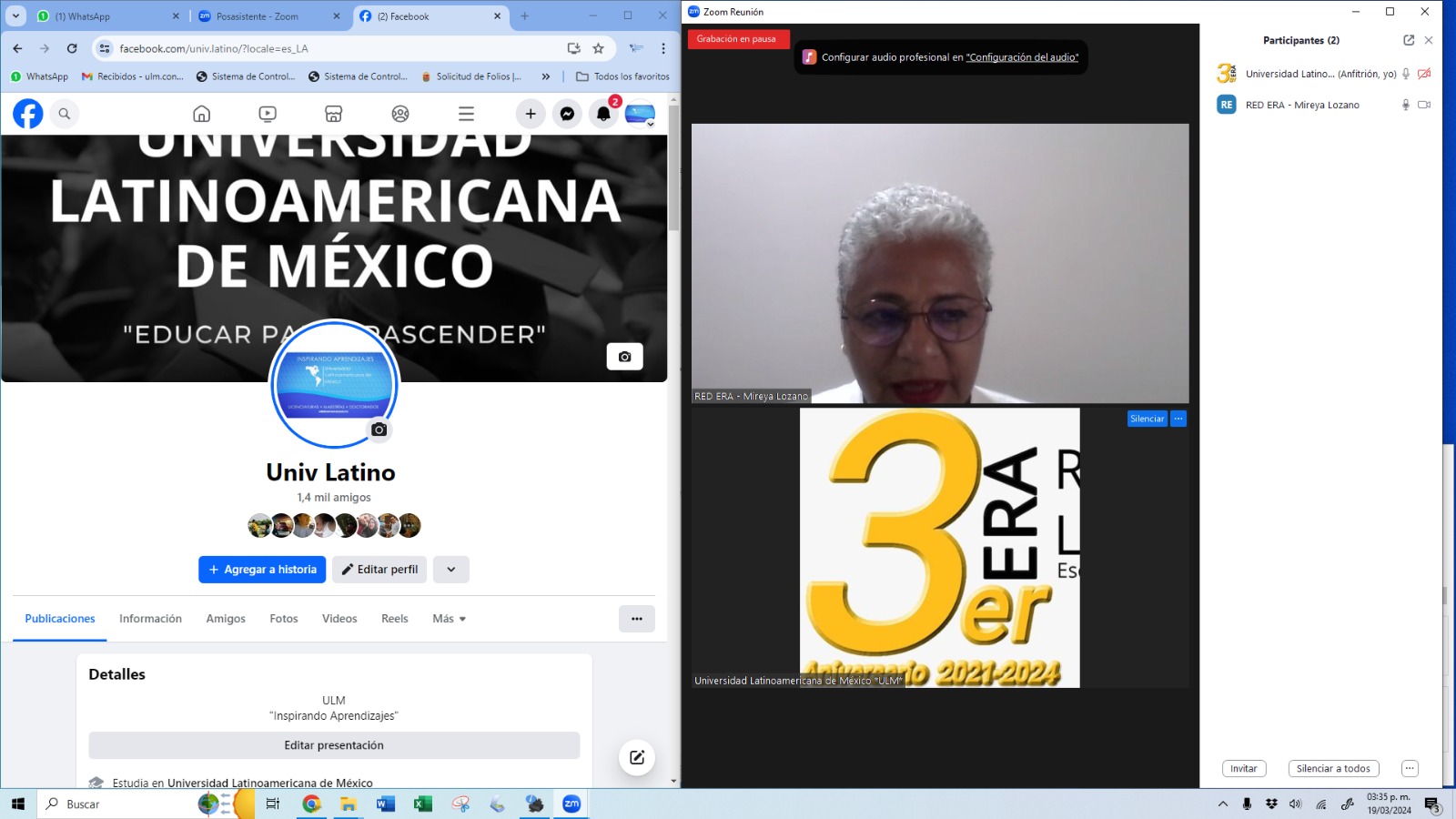Viewport: 1456px width, 819px height.
Task: Open Facebook notifications bell
Action: (603, 114)
